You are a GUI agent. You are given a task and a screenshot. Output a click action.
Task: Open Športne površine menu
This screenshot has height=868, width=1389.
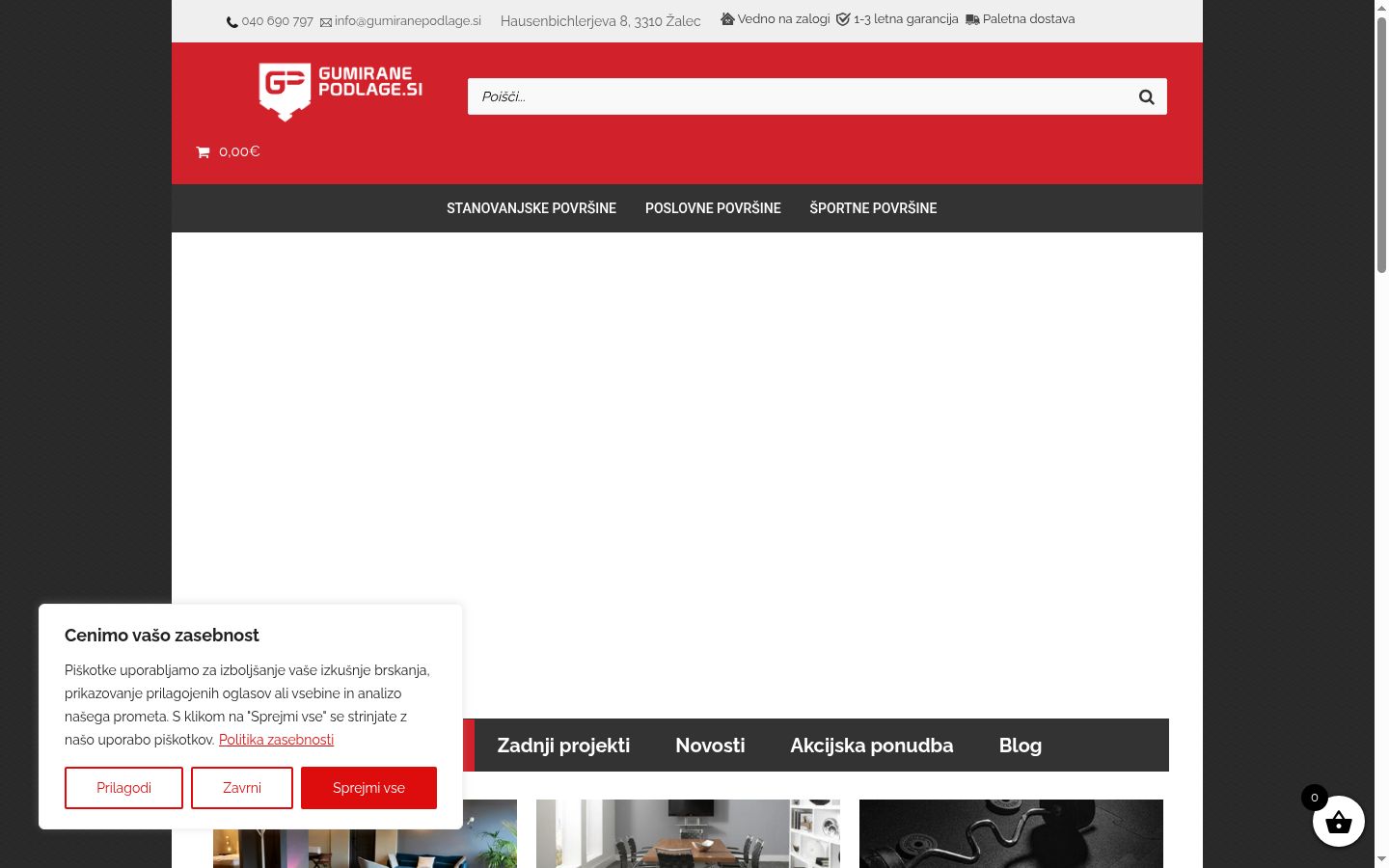coord(873,208)
